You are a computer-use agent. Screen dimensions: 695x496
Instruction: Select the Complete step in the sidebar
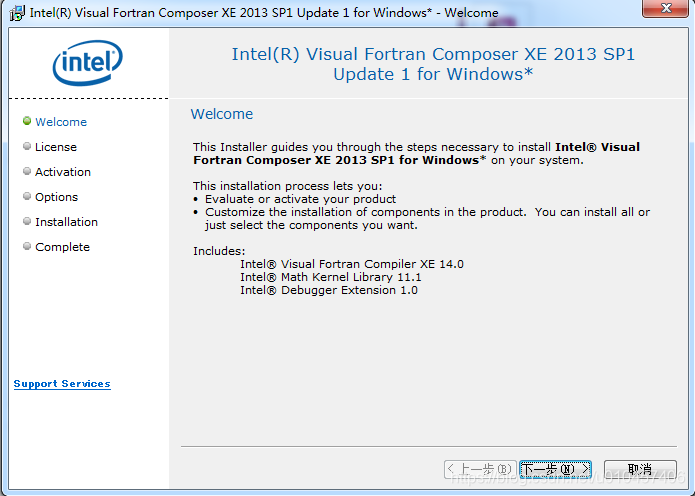tap(62, 247)
